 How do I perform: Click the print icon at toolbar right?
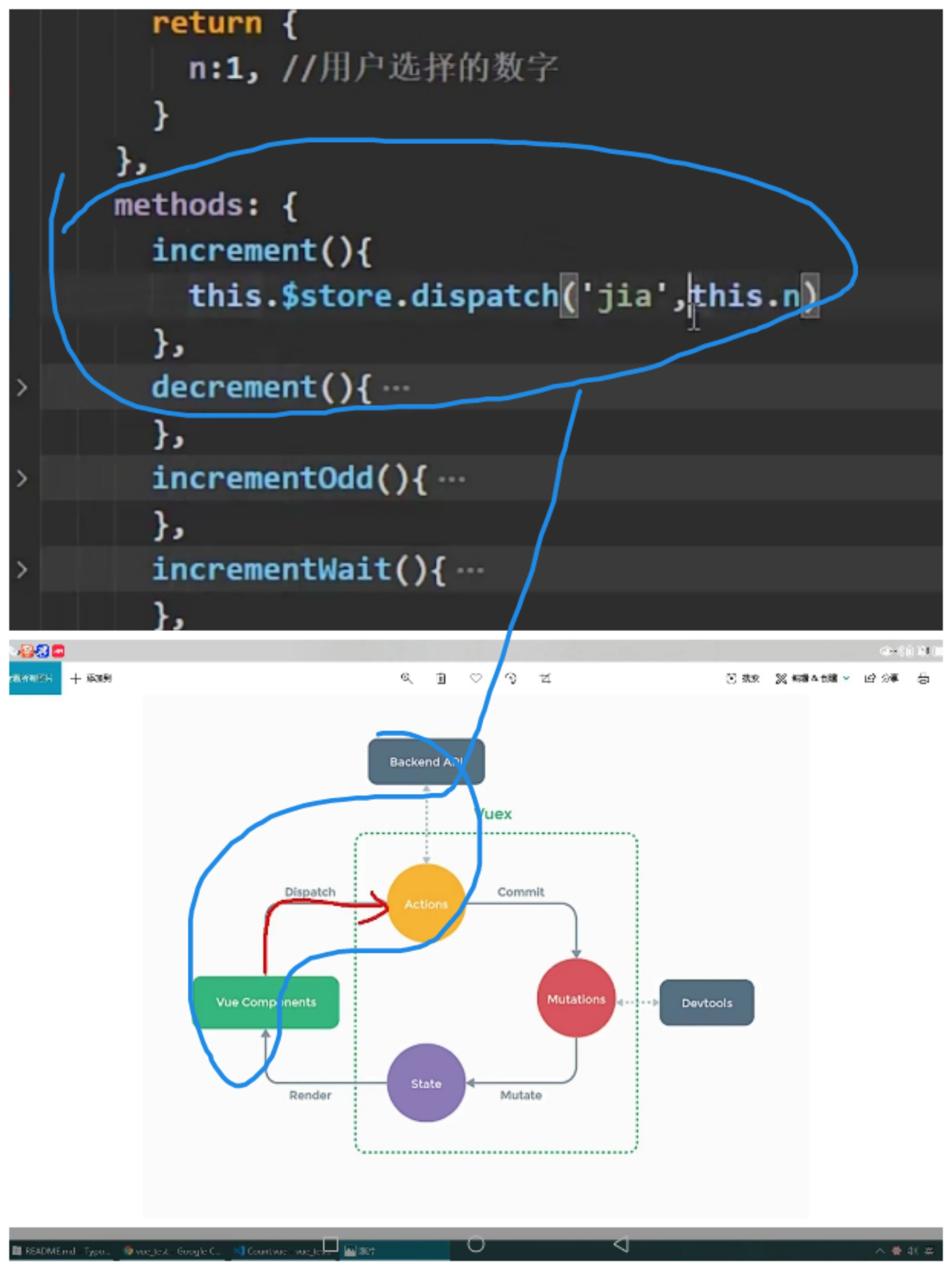pyautogui.click(x=923, y=679)
